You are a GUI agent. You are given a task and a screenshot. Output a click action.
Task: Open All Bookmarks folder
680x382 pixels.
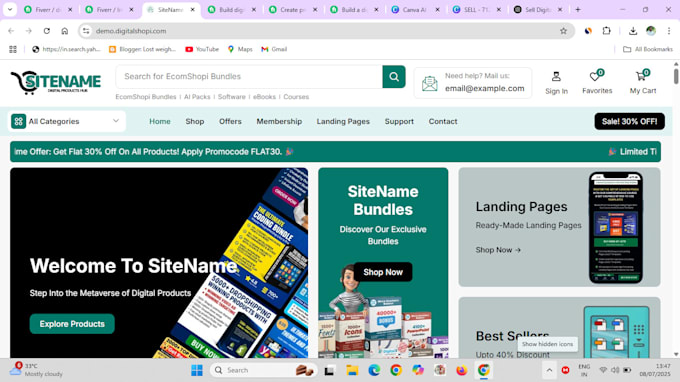(x=648, y=49)
